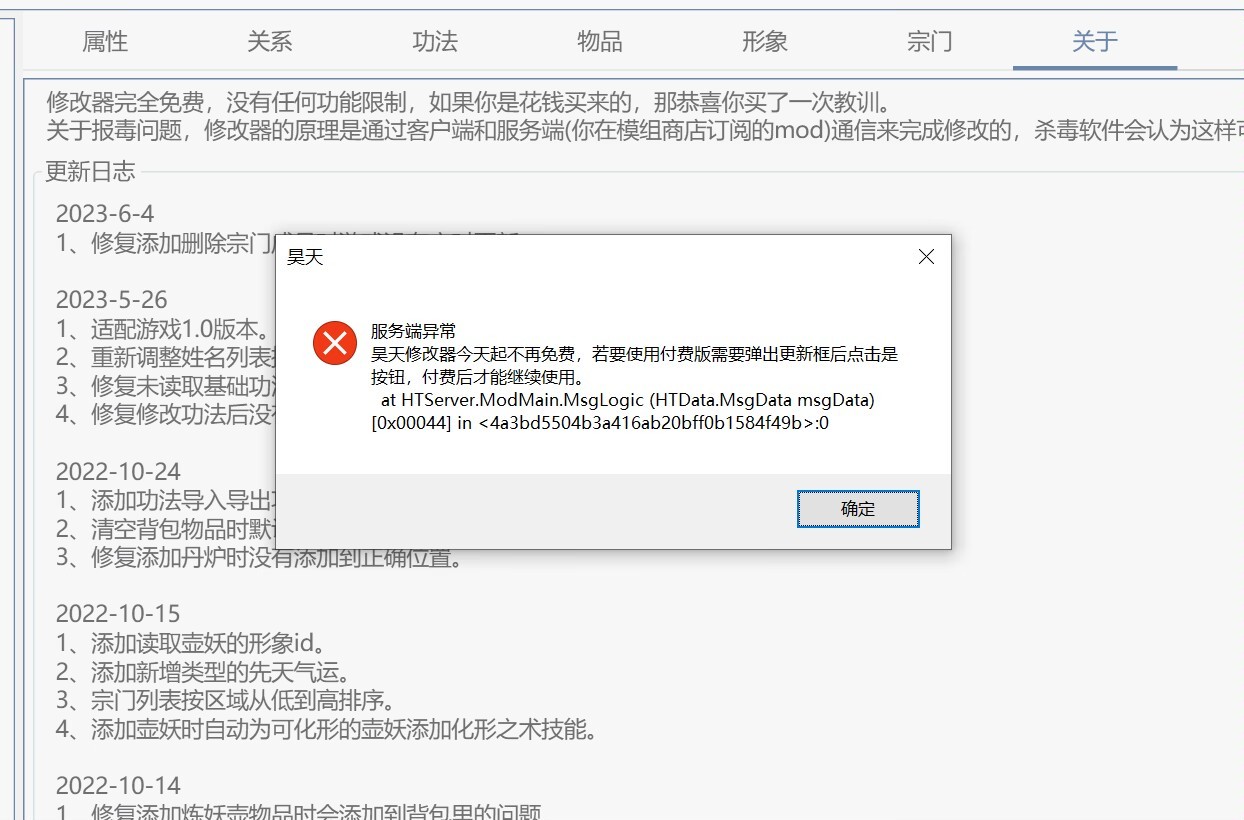
Task: Click the 服务端异常 heading text
Action: [x=413, y=332]
